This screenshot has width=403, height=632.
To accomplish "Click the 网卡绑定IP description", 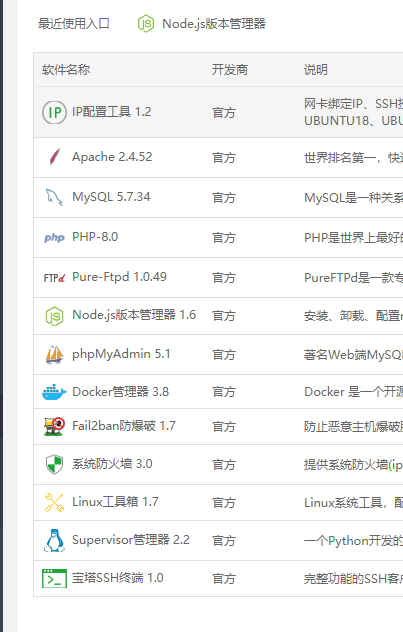I will [353, 112].
